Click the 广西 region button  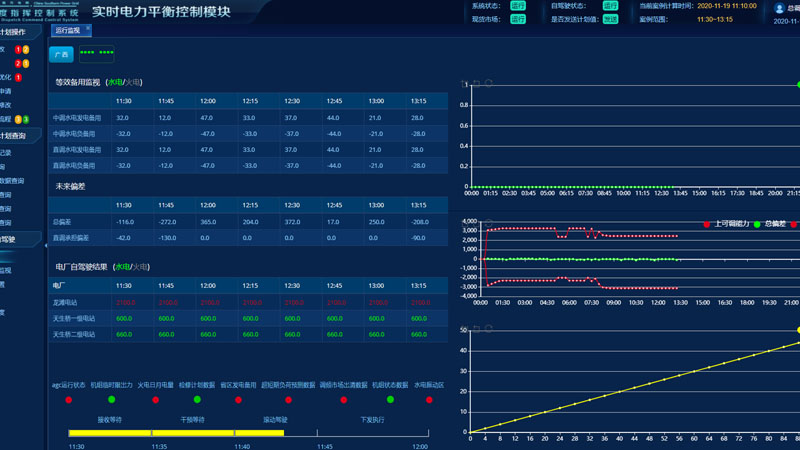pos(60,55)
